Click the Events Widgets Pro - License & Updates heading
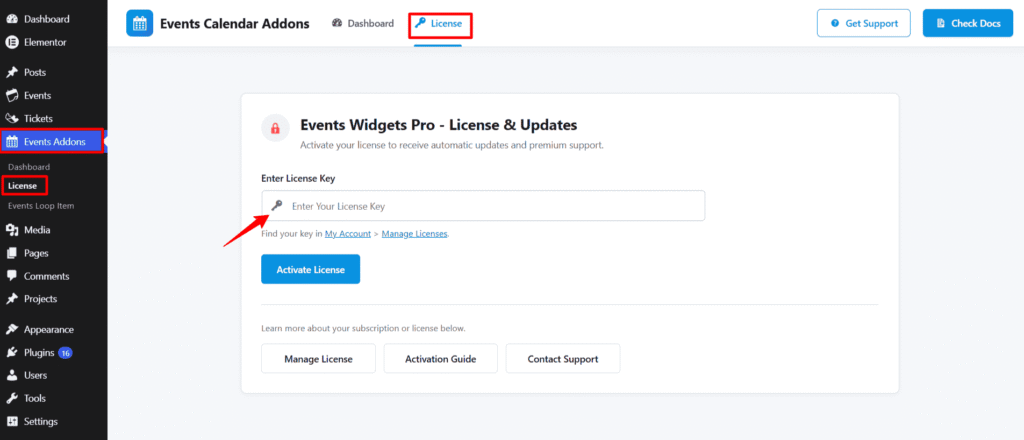 [x=438, y=124]
